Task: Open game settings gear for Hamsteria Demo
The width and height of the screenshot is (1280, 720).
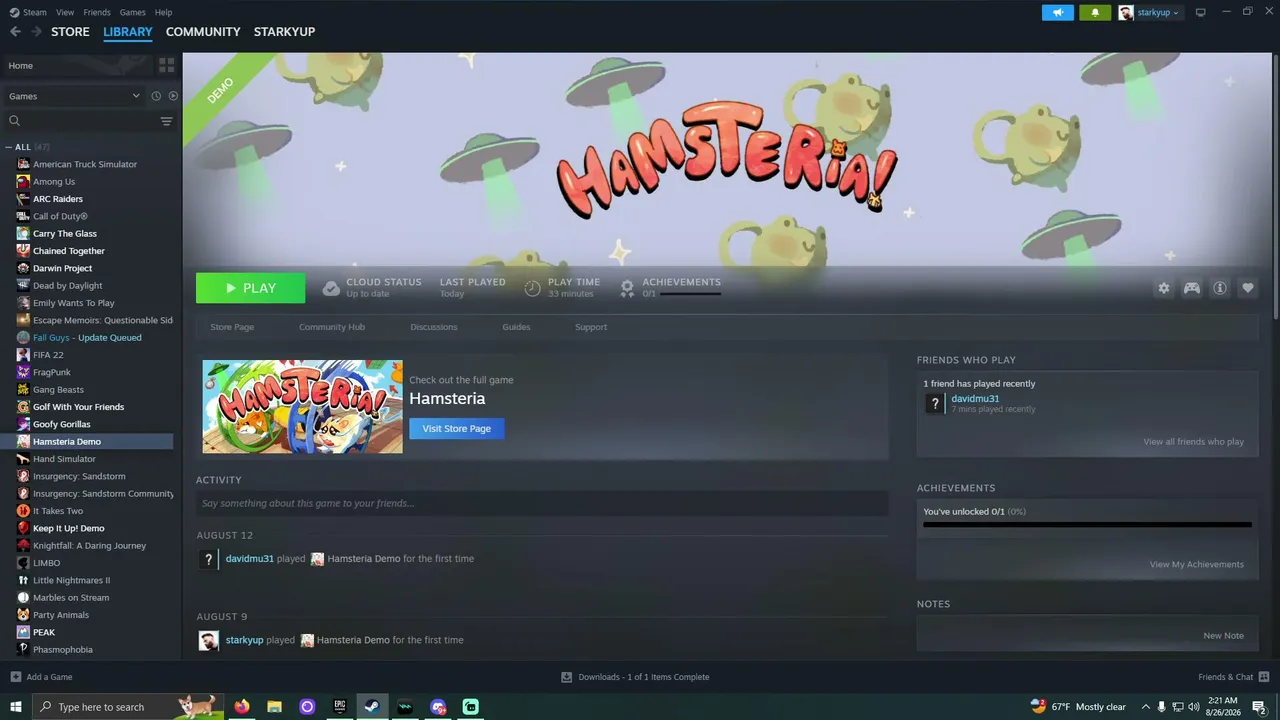Action: [x=1164, y=288]
